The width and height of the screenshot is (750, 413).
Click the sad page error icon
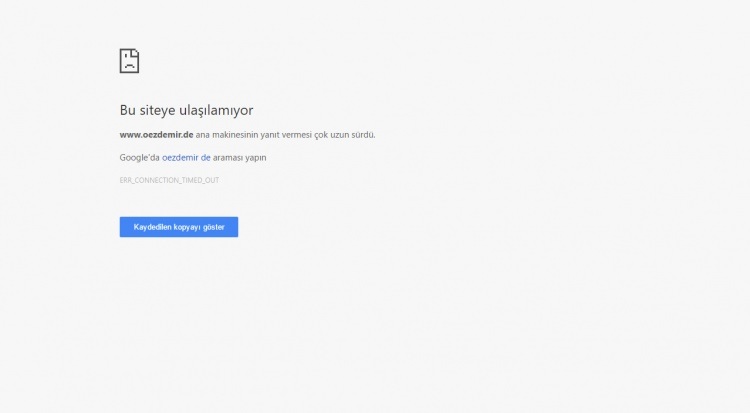(129, 61)
